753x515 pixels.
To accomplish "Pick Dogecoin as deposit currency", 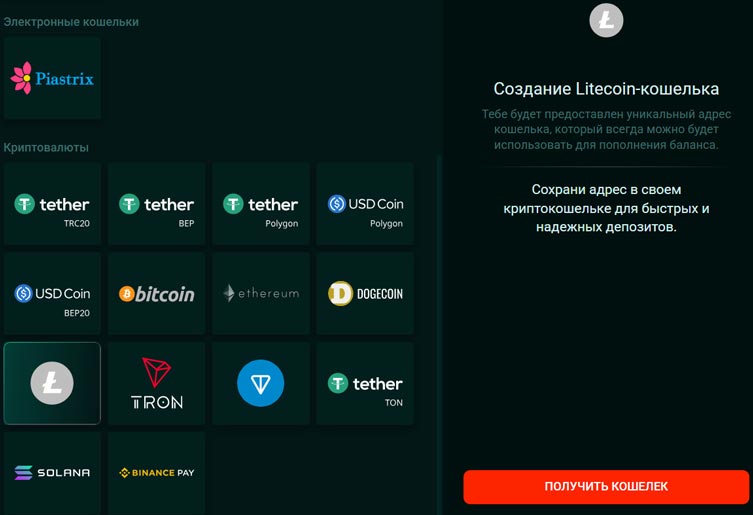I will 365,294.
